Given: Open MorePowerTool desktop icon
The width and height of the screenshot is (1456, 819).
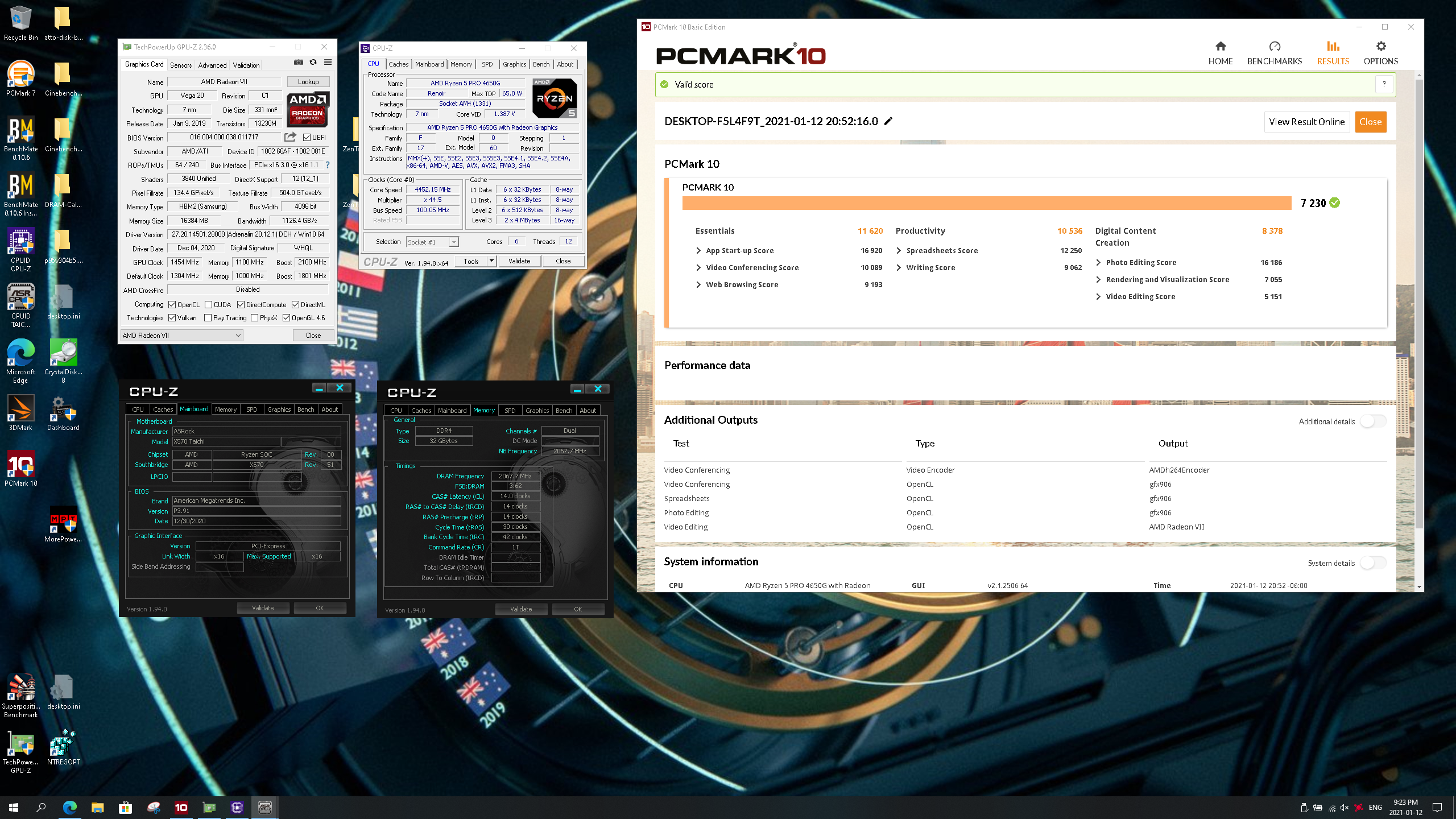Looking at the screenshot, I should tap(63, 524).
